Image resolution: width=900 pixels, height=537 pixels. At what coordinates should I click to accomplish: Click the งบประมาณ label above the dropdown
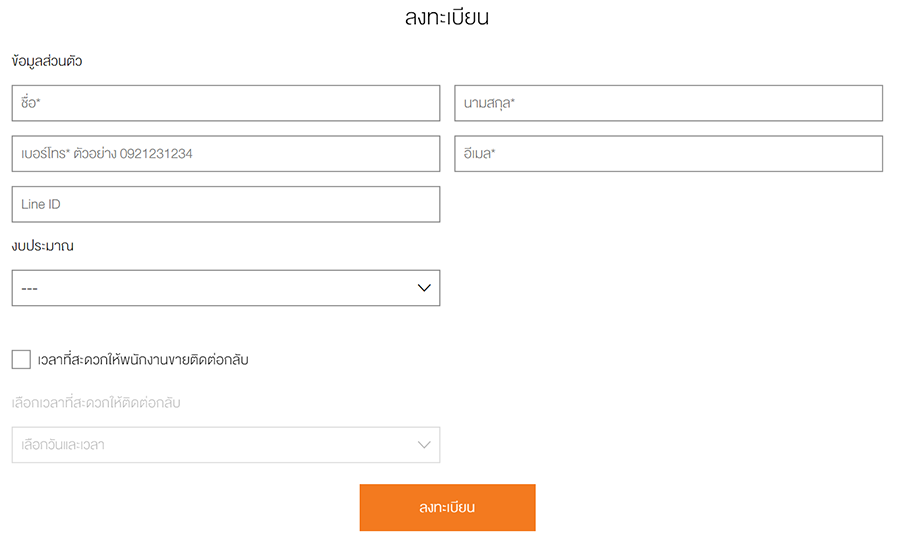click(43, 245)
